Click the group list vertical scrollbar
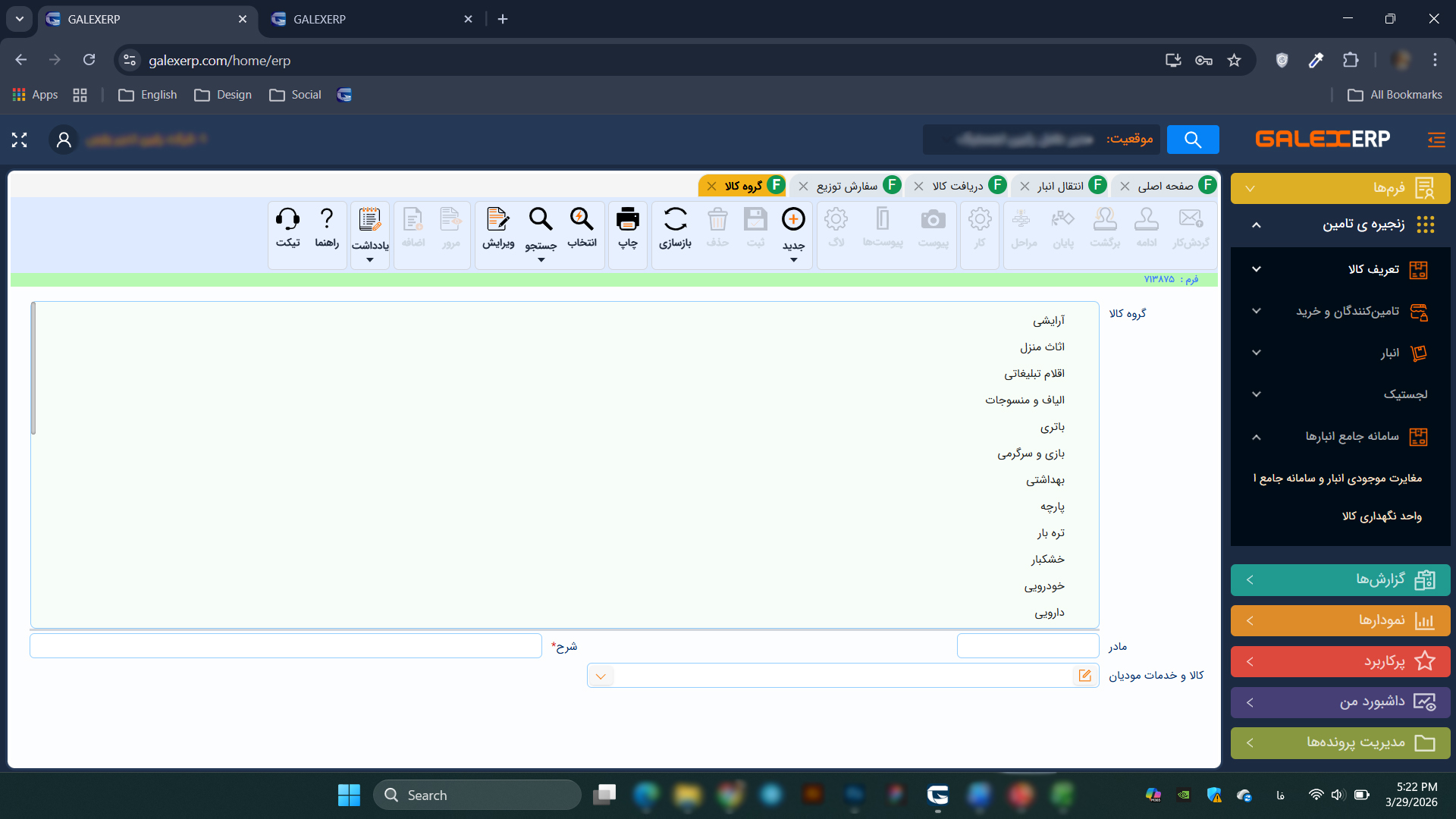Image resolution: width=1456 pixels, height=819 pixels. tap(33, 369)
